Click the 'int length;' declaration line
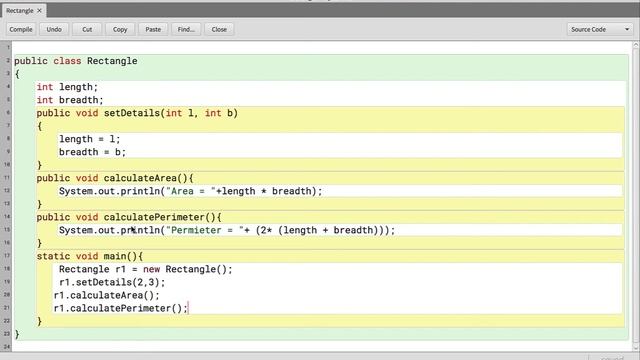Viewport: 640px width, 360px height. (x=67, y=87)
